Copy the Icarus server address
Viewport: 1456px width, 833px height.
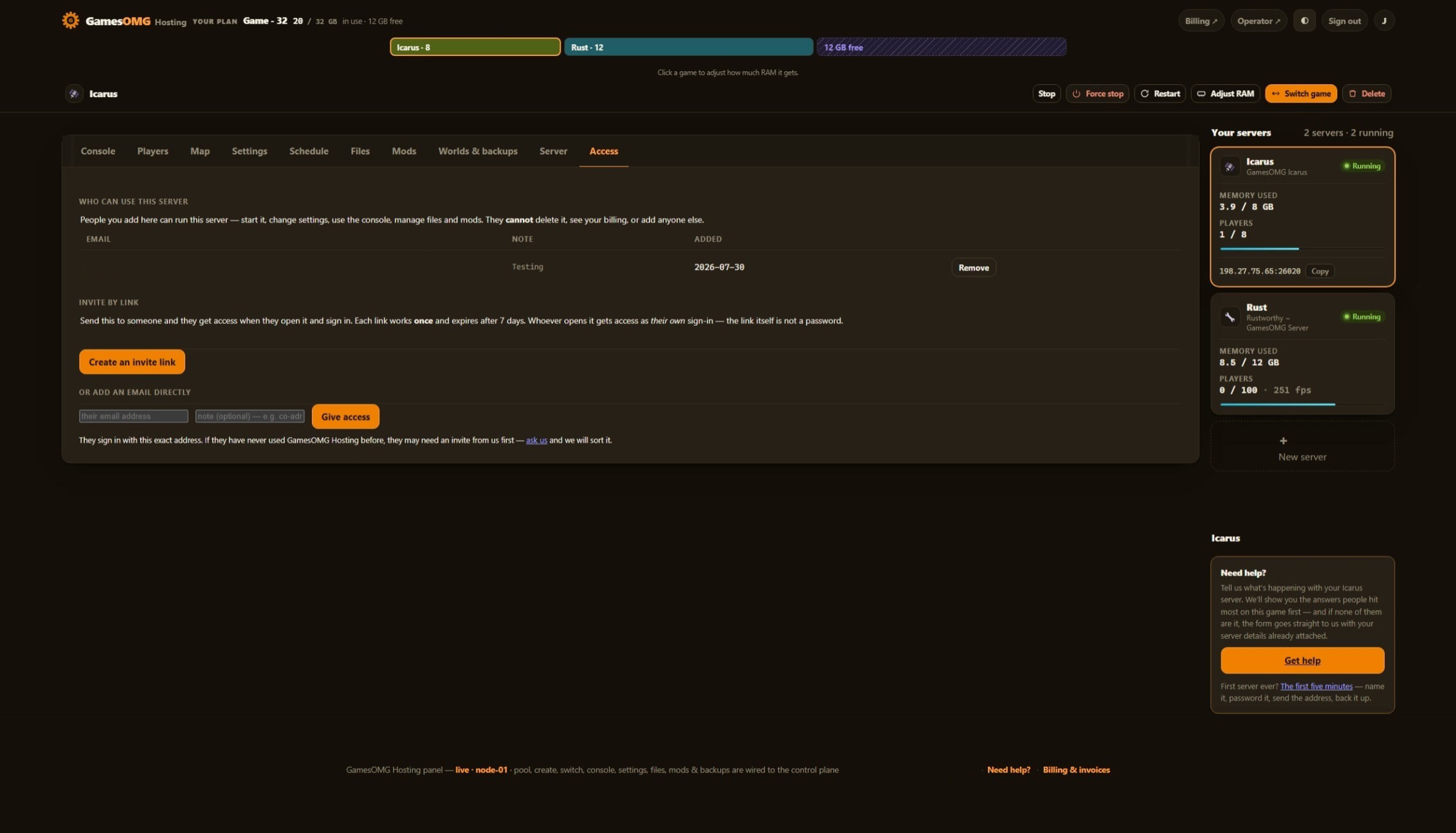click(x=1320, y=271)
